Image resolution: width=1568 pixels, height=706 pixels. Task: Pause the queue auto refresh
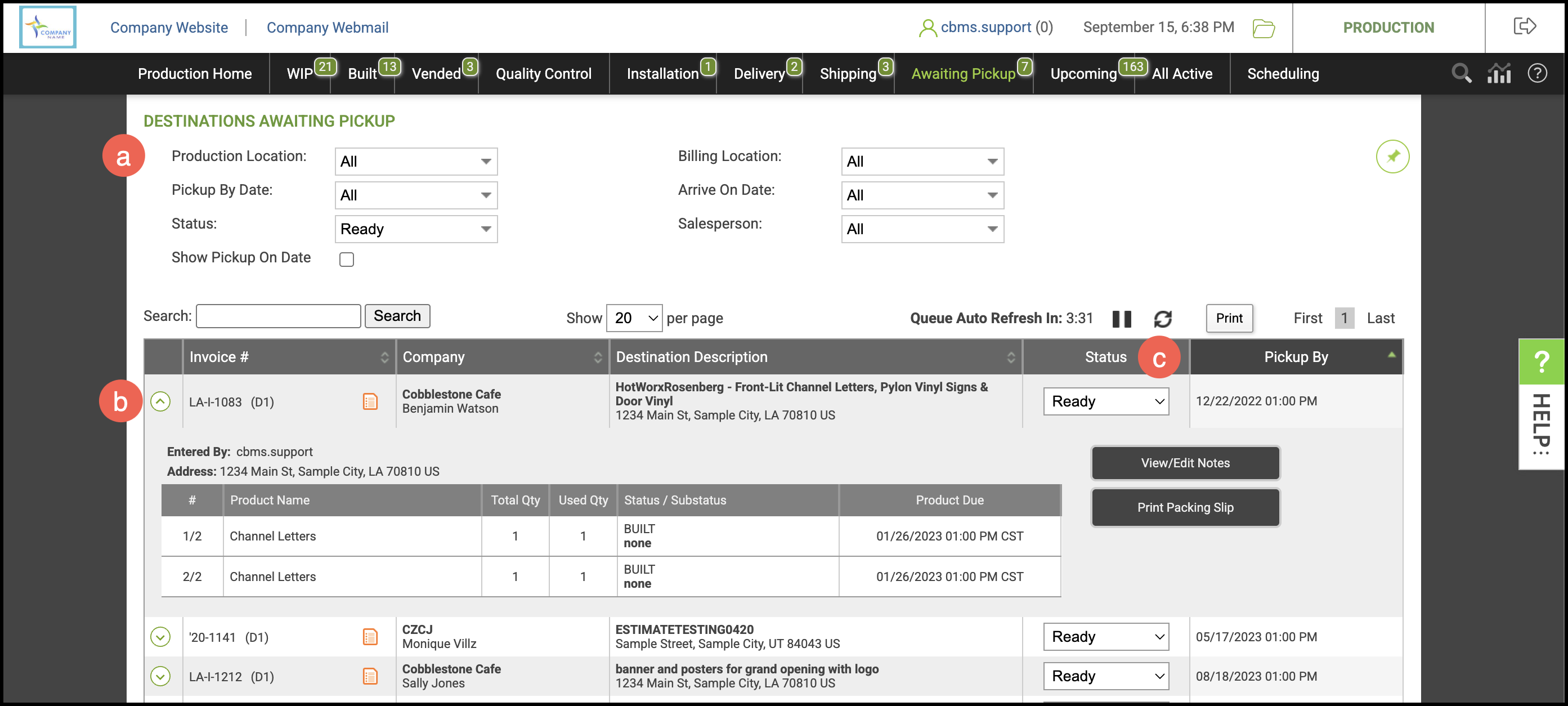pos(1121,319)
